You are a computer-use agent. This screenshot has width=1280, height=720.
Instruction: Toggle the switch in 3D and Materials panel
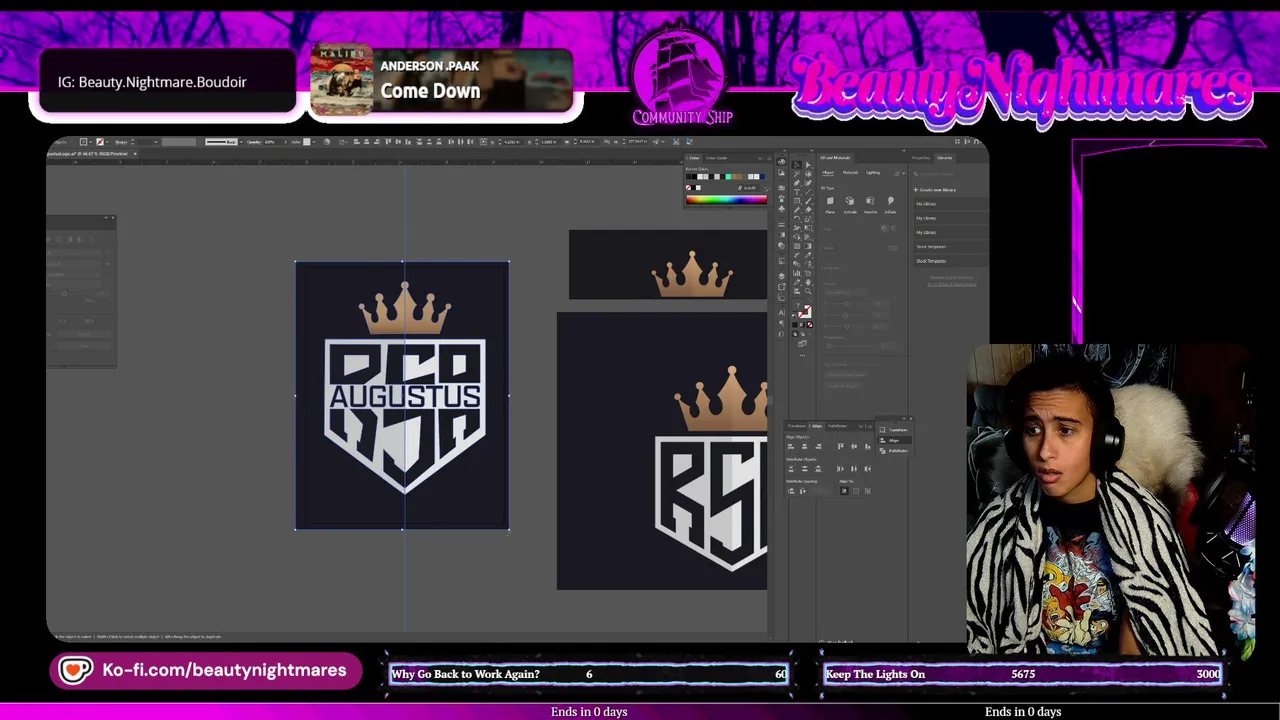click(x=893, y=248)
